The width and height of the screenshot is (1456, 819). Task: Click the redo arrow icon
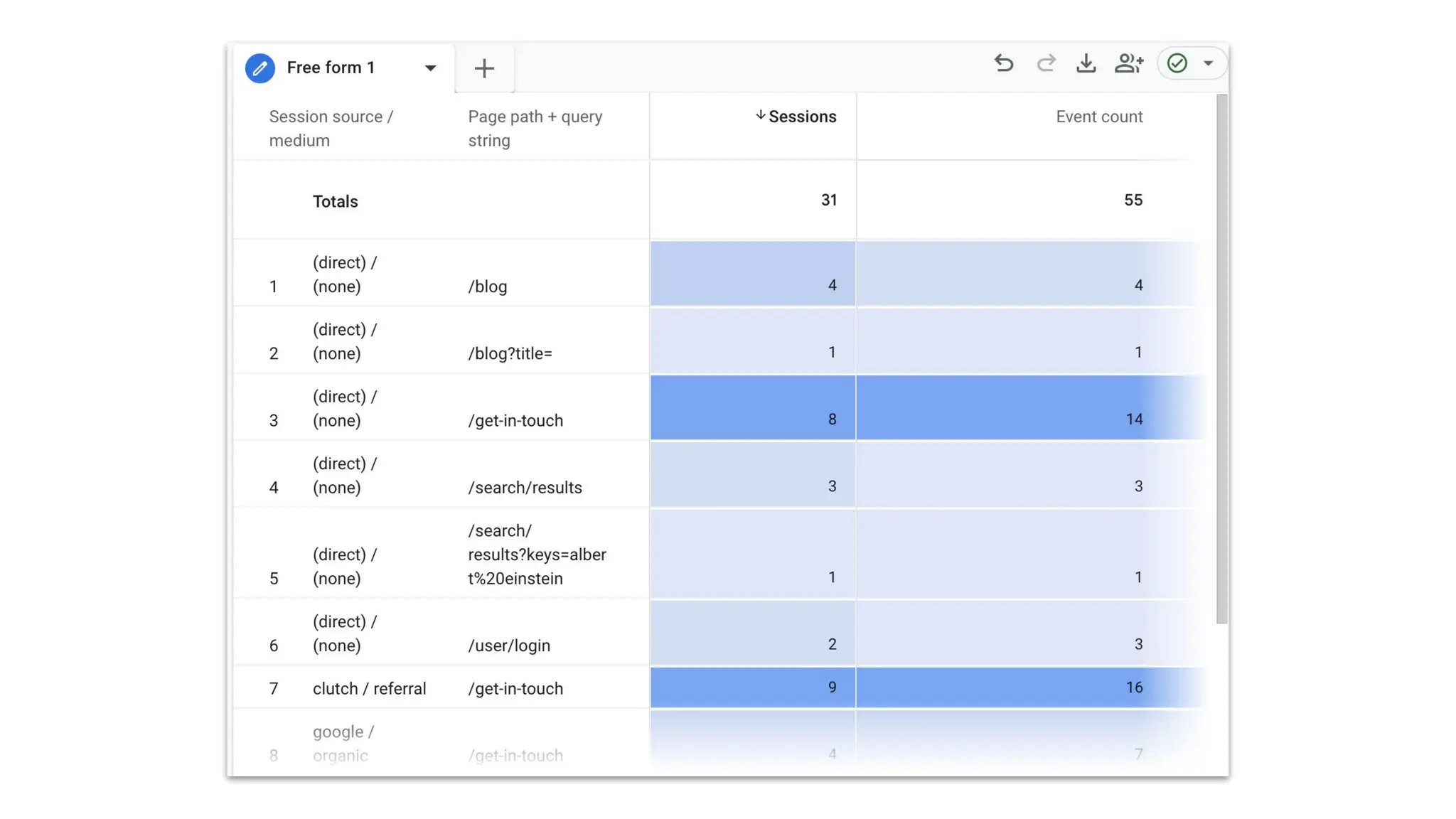(x=1045, y=64)
